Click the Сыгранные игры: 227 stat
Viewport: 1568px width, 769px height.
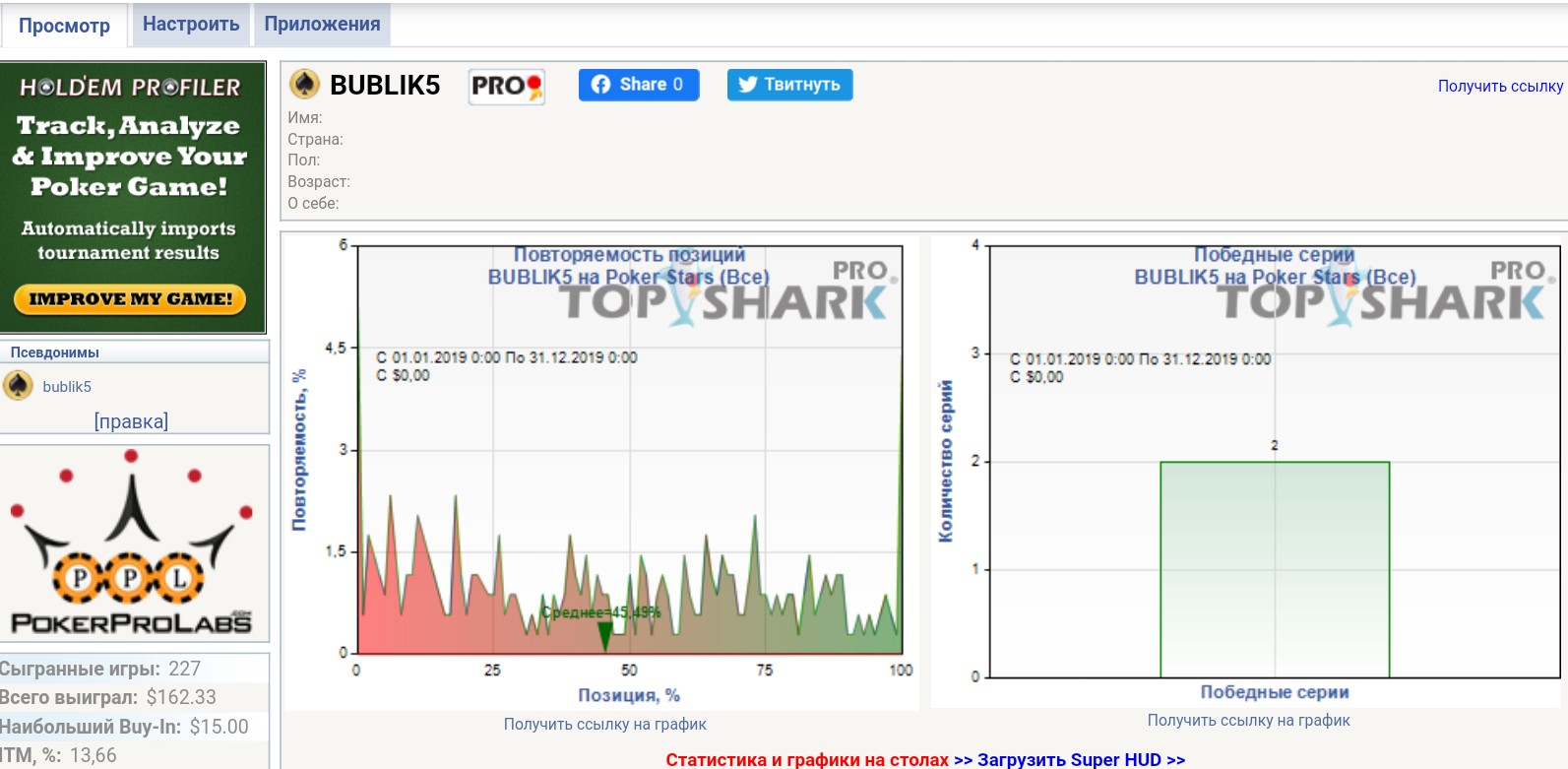[x=99, y=670]
